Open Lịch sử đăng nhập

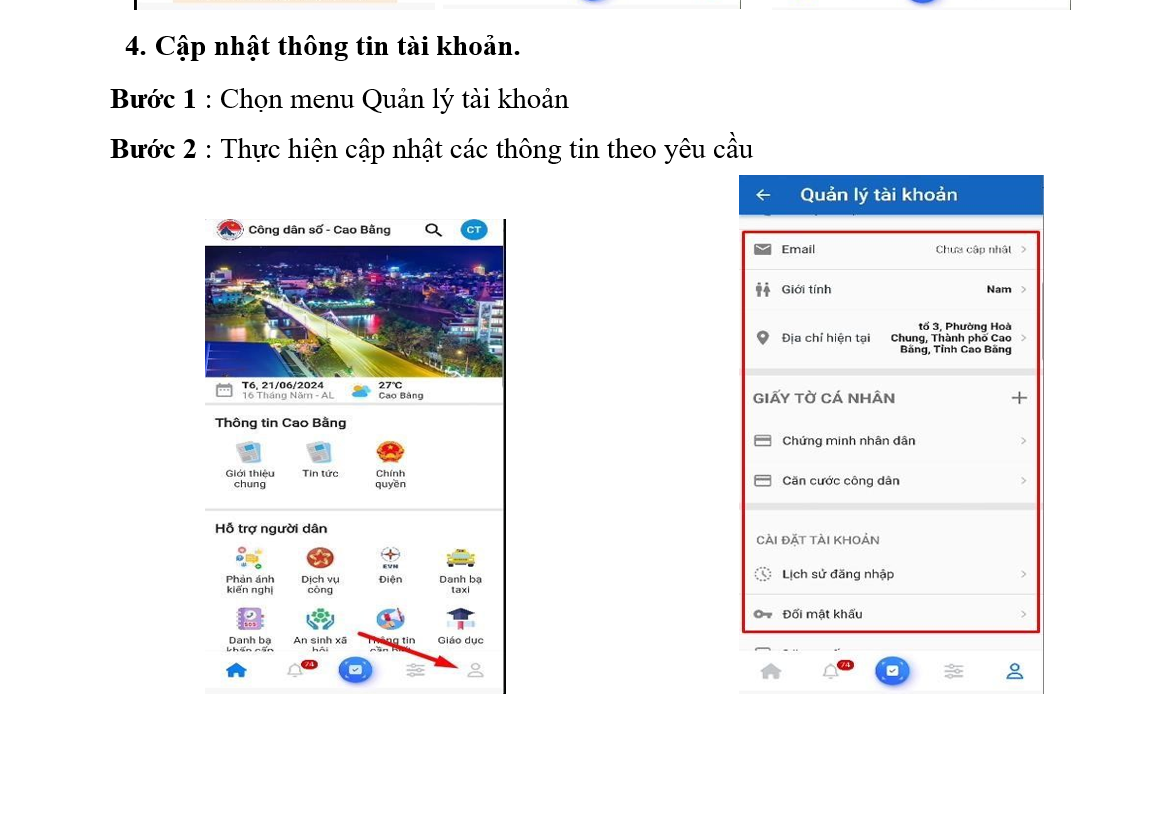click(x=892, y=575)
